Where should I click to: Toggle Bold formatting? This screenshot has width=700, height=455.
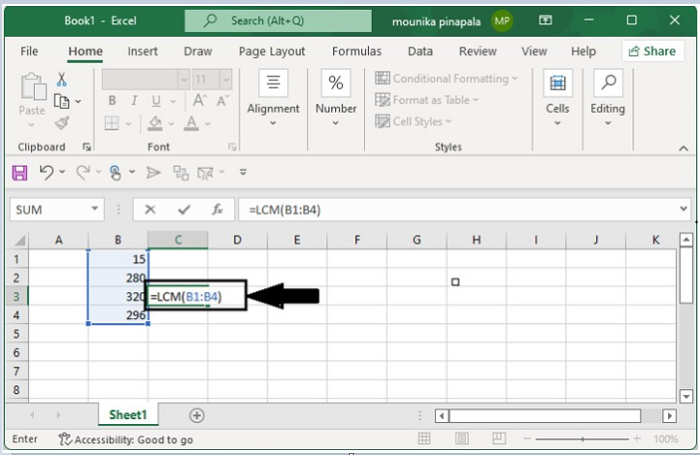click(112, 101)
